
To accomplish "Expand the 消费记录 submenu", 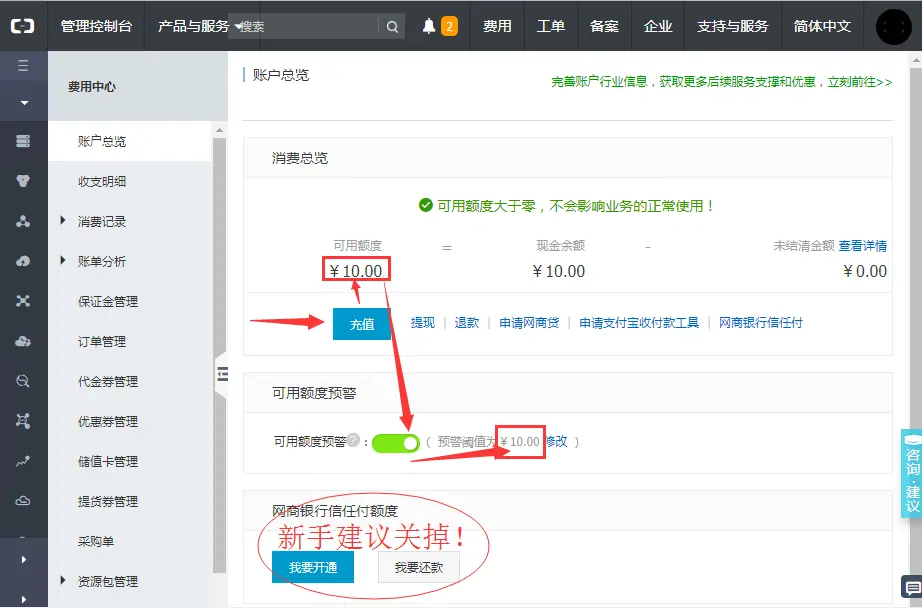I will click(x=63, y=221).
